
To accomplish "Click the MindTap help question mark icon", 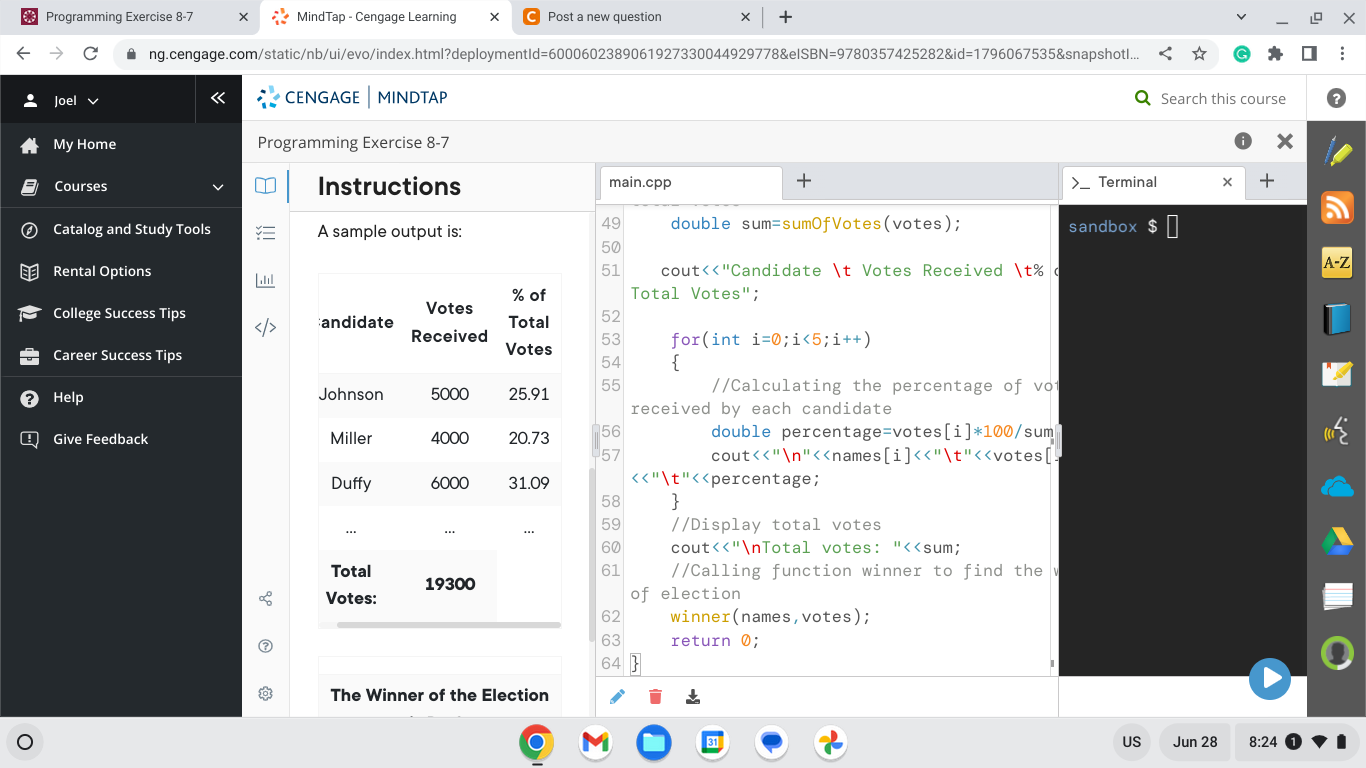I will (x=1336, y=98).
